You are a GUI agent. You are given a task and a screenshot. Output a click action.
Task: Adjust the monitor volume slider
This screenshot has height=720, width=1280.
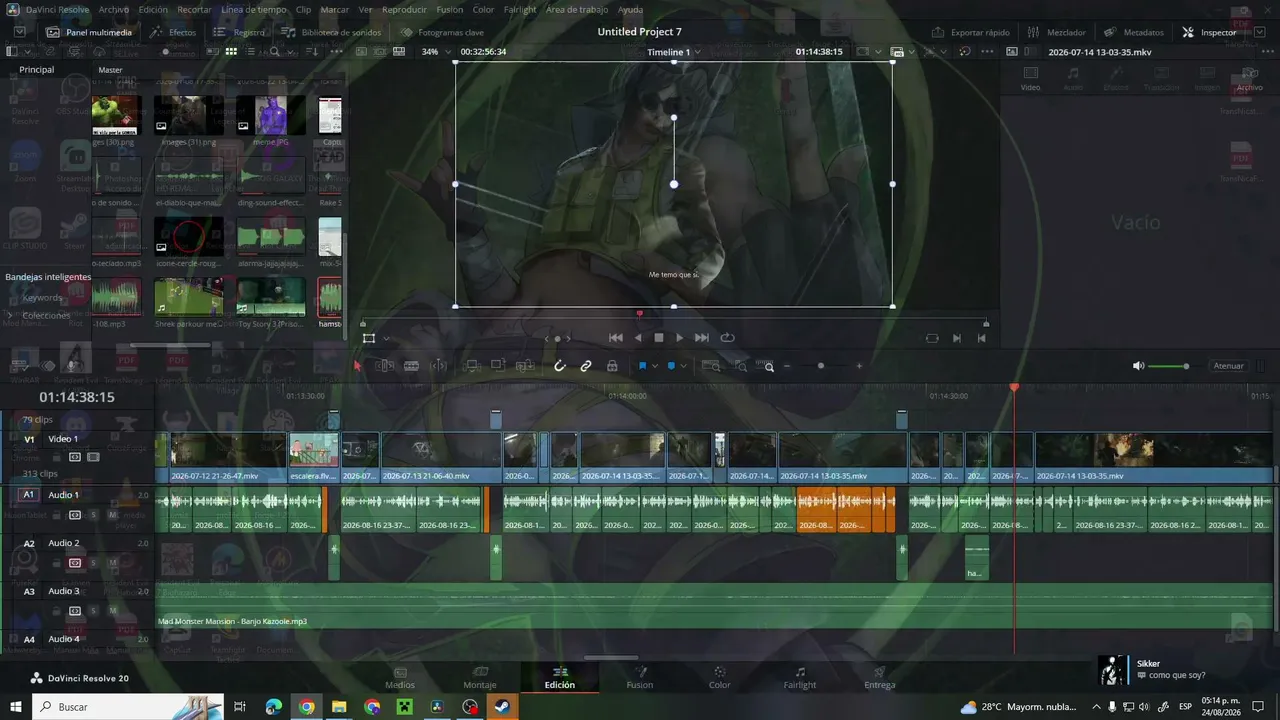click(x=1169, y=366)
